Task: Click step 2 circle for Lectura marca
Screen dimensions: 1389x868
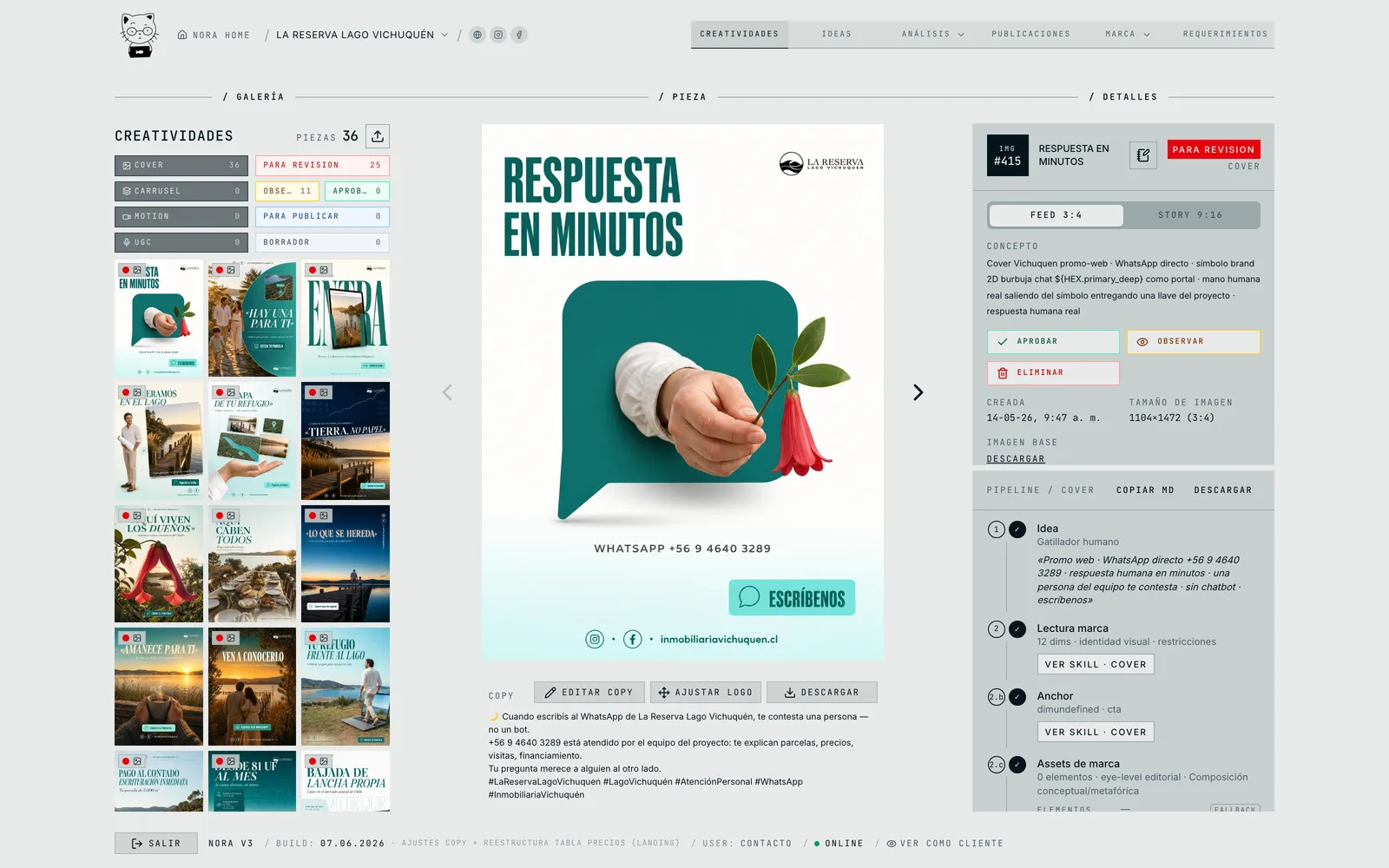Action: (997, 629)
